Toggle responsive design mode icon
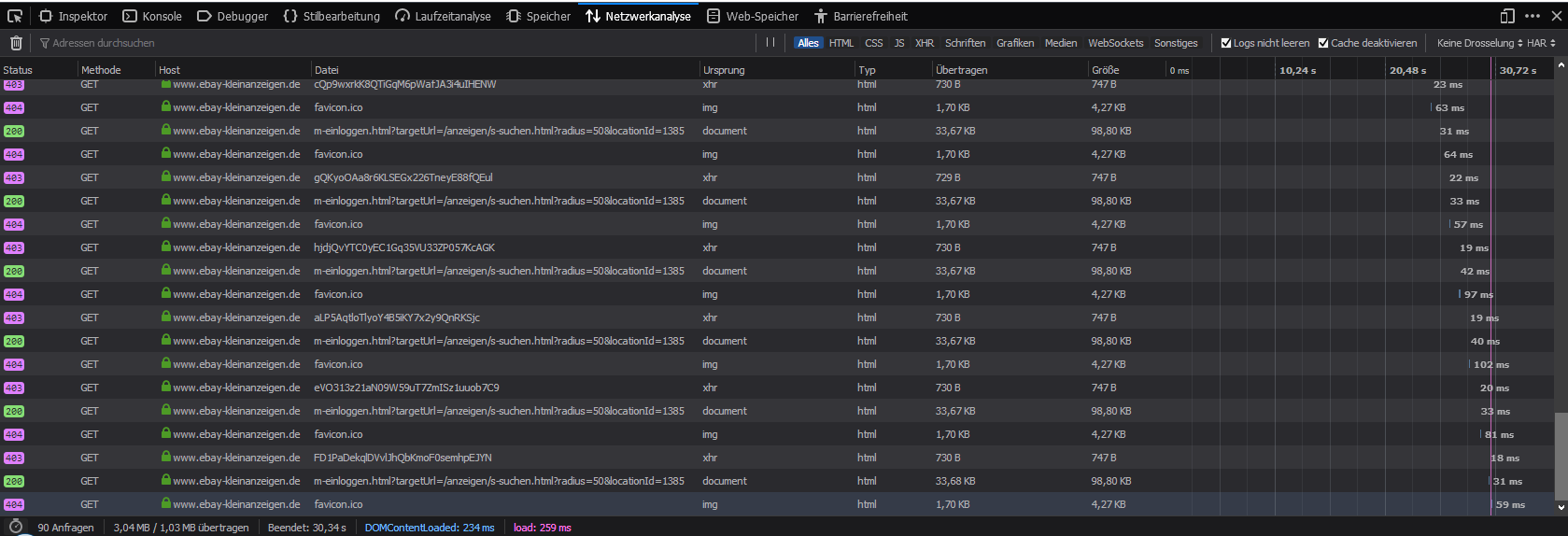Image resolution: width=1568 pixels, height=536 pixels. [1506, 16]
